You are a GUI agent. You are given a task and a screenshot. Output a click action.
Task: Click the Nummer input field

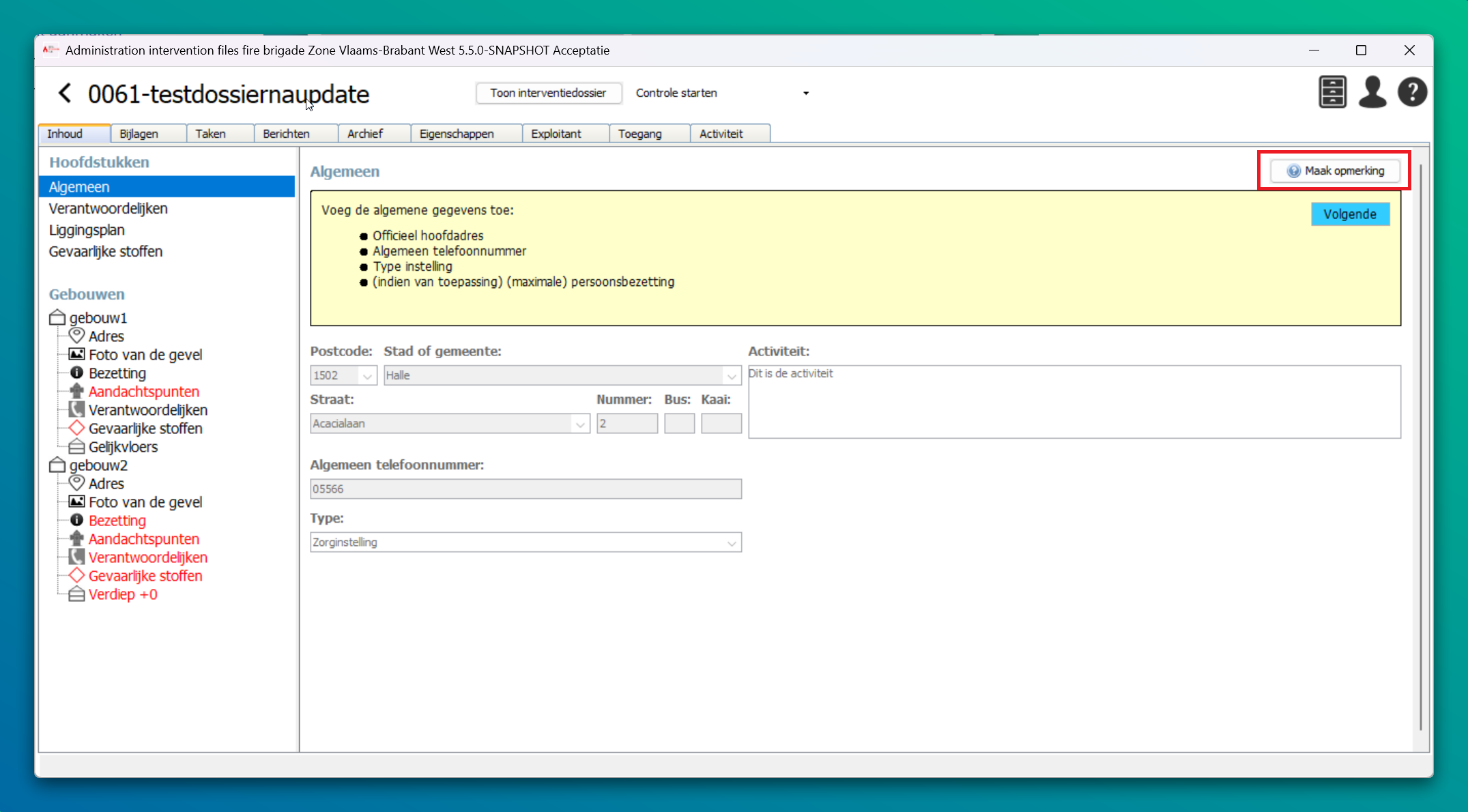tap(627, 424)
